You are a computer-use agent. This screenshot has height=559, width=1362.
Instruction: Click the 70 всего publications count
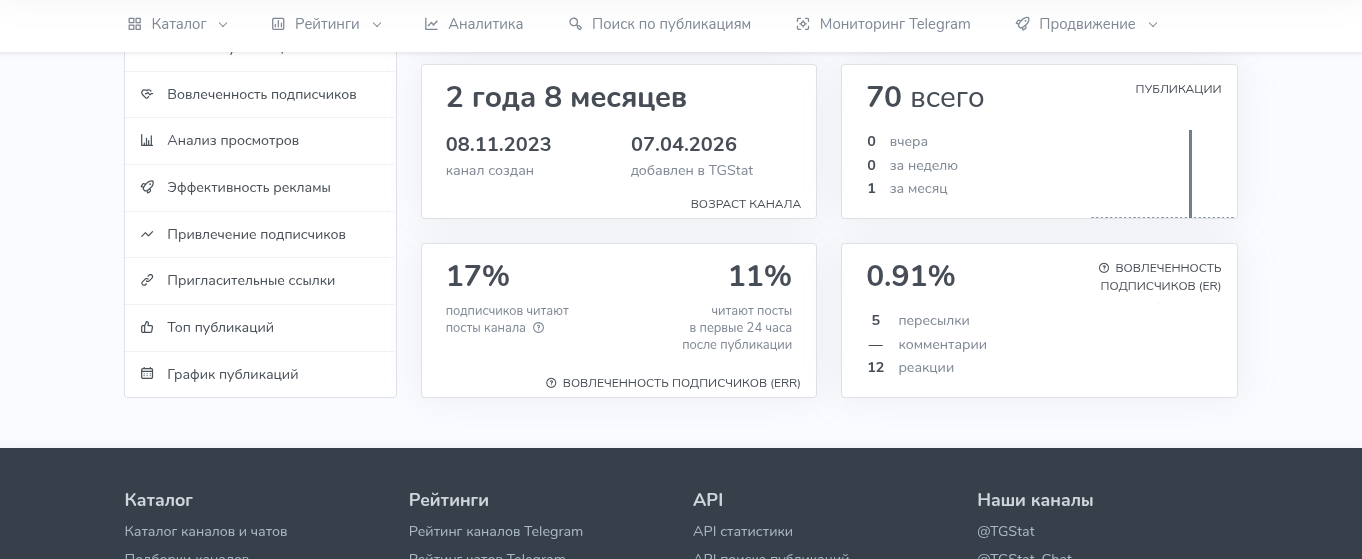(x=925, y=97)
